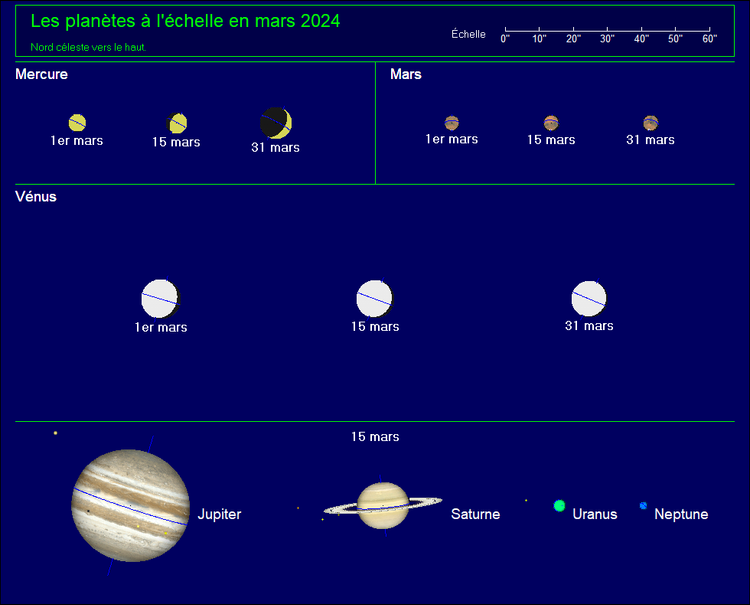Click the '15 mars' heading above the giant planets
The image size is (750, 605).
point(375,437)
